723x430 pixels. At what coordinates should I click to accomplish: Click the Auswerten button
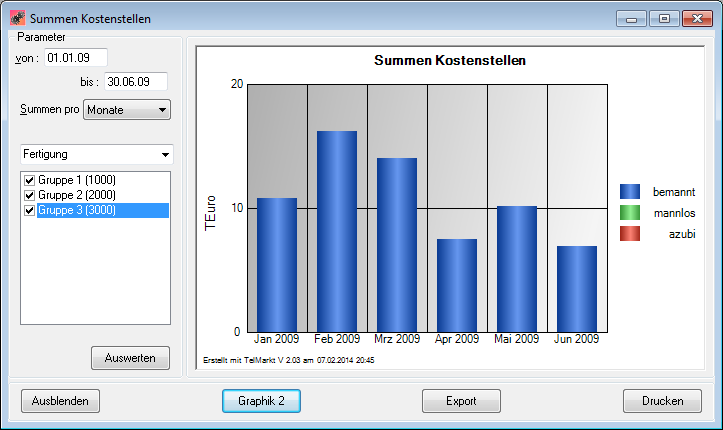click(129, 357)
